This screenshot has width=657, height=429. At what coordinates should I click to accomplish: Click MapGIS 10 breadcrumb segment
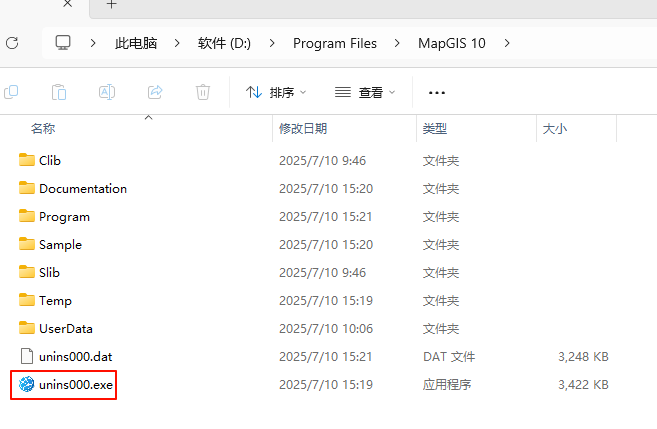point(452,43)
